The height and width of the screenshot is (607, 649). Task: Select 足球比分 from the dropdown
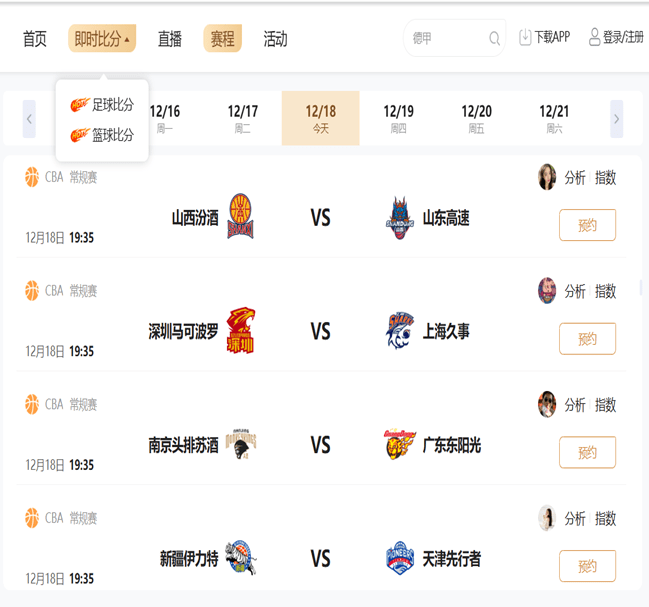click(102, 104)
